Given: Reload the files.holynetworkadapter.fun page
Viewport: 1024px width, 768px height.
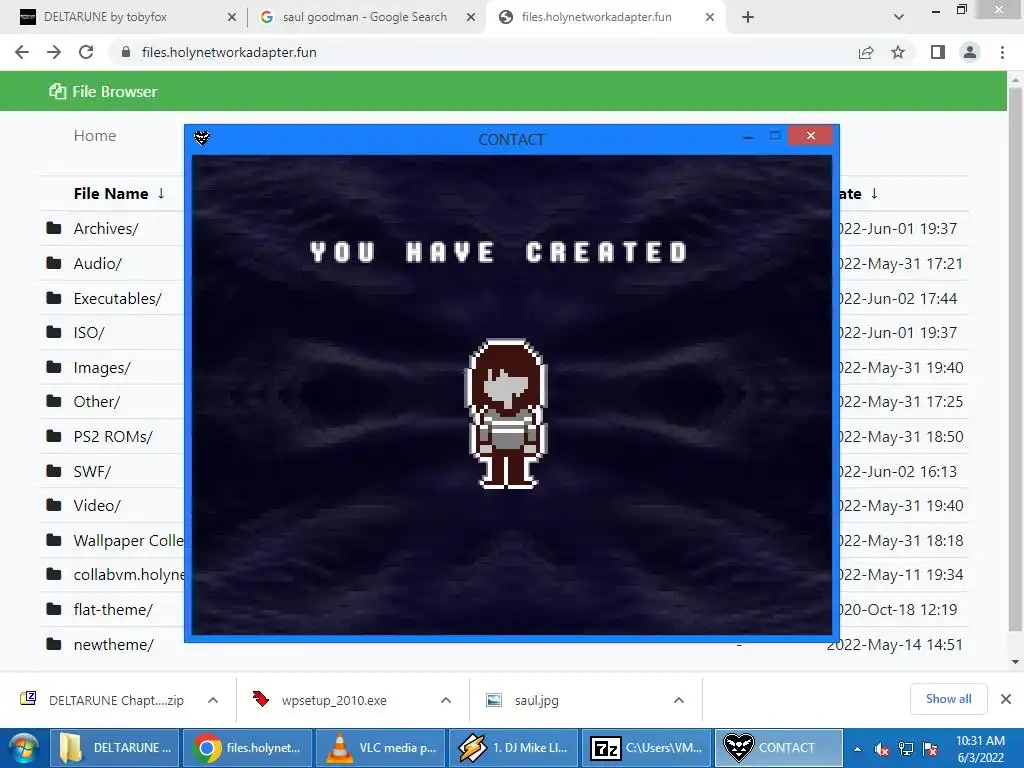Looking at the screenshot, I should click(x=86, y=52).
